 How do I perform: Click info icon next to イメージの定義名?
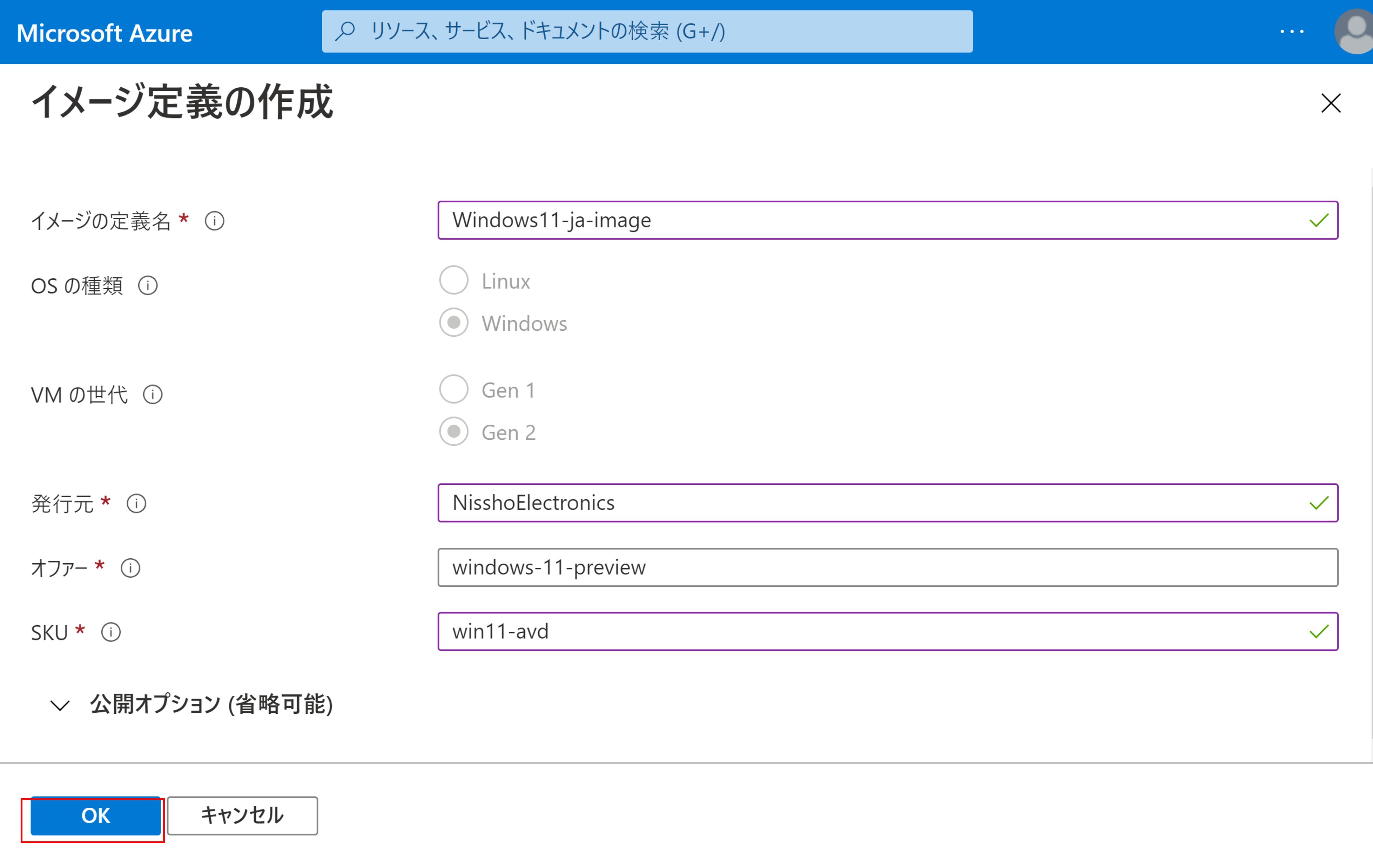(x=214, y=221)
